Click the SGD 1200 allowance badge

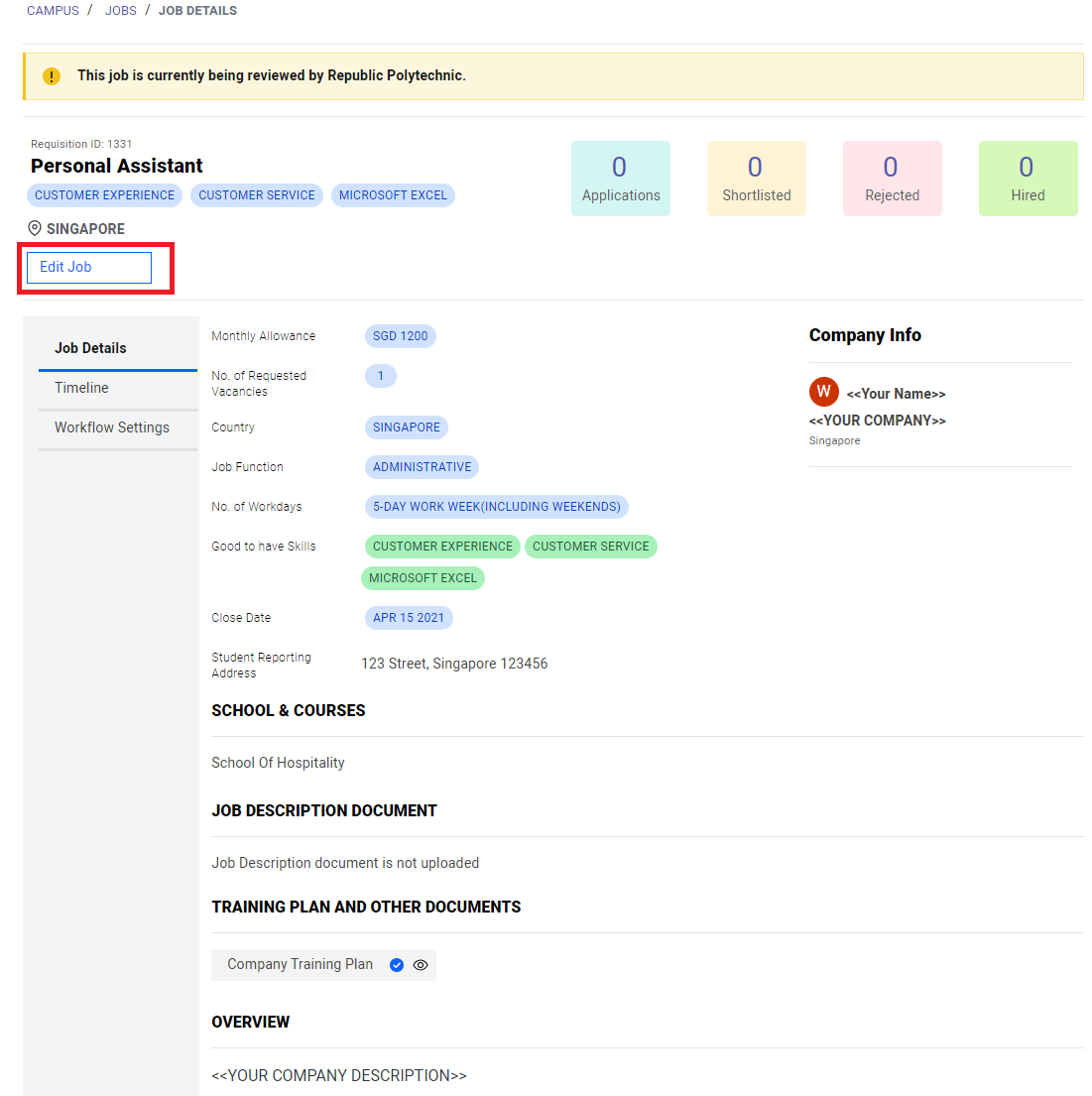coord(400,336)
